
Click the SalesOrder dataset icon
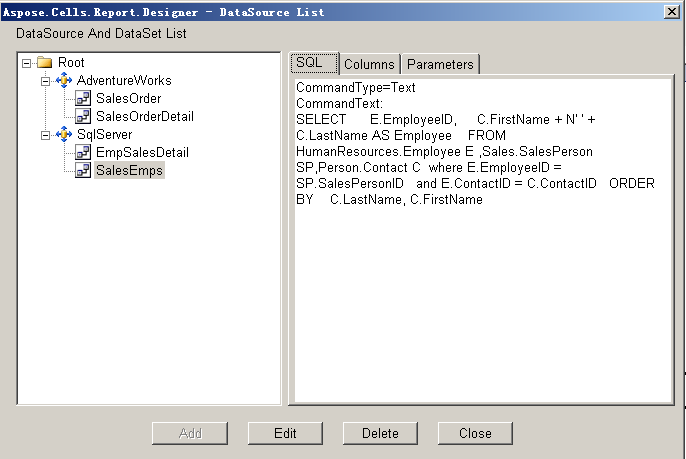(83, 98)
